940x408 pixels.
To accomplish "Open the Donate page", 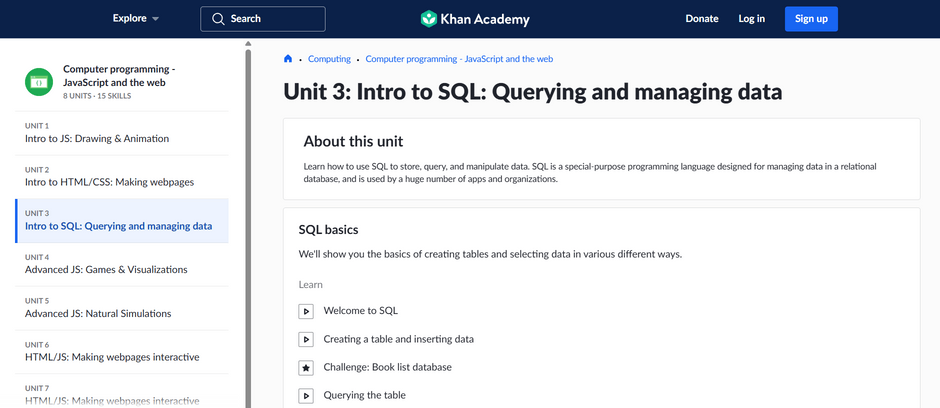I will pos(701,19).
